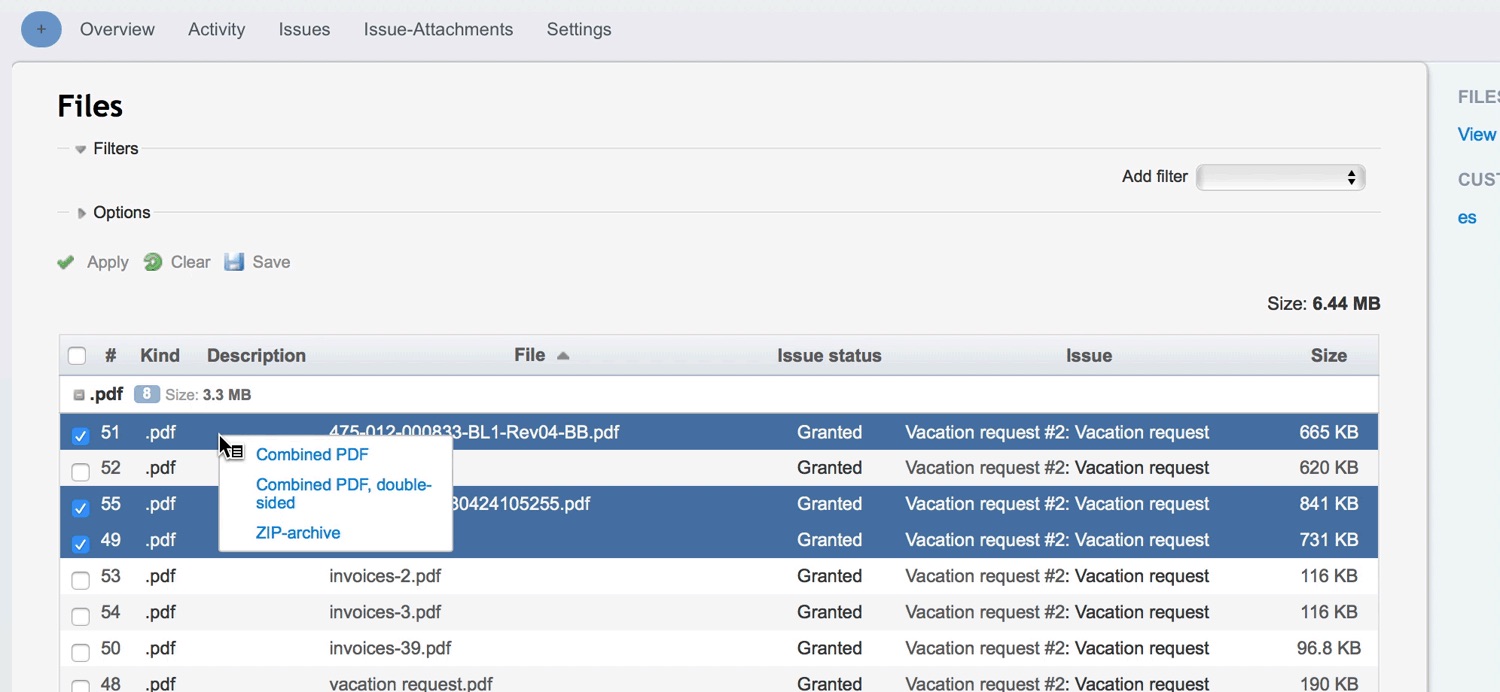Click Granted status in row 54
Screen dimensions: 1500x692
pos(829,612)
